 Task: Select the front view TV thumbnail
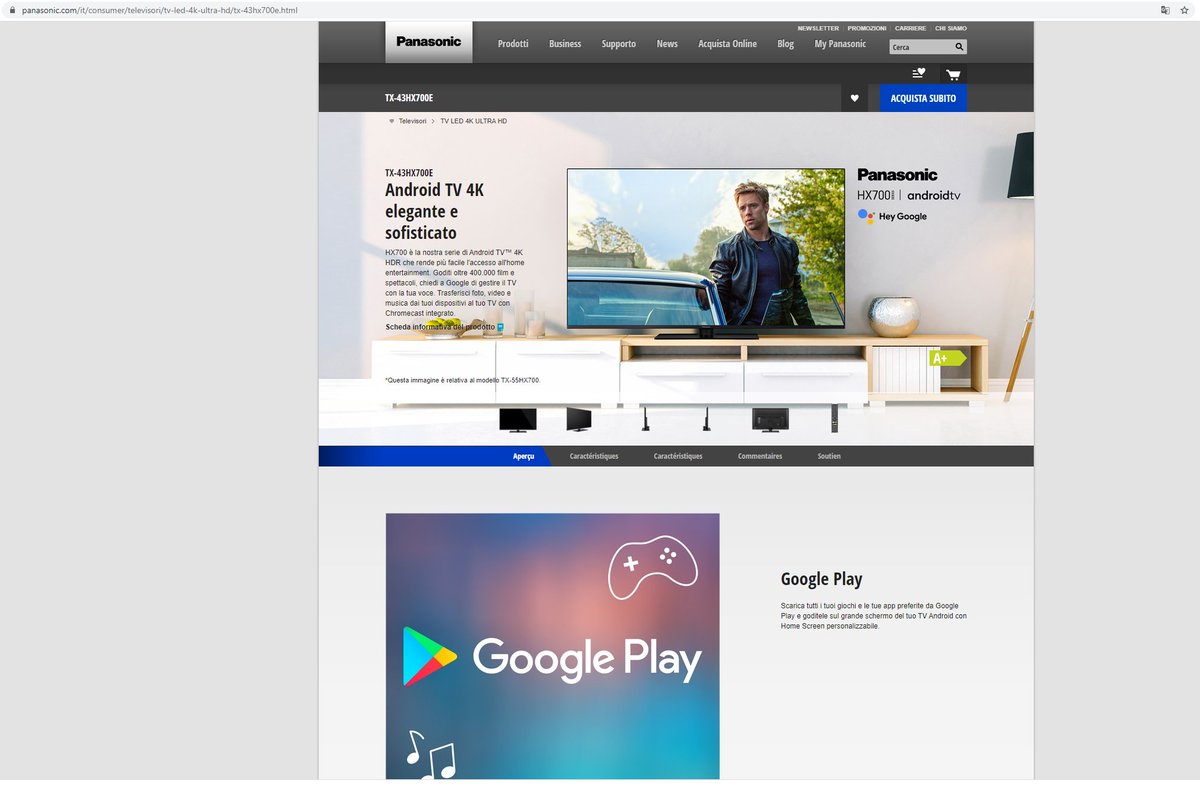[x=518, y=419]
